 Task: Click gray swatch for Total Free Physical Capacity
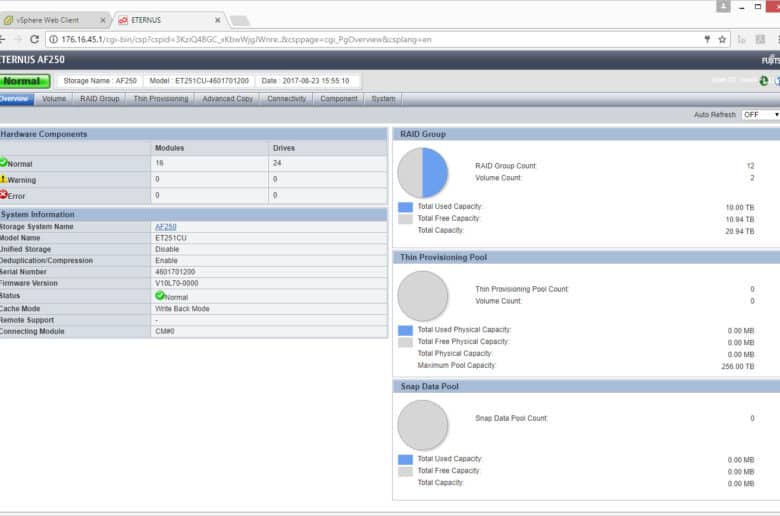pyautogui.click(x=405, y=342)
